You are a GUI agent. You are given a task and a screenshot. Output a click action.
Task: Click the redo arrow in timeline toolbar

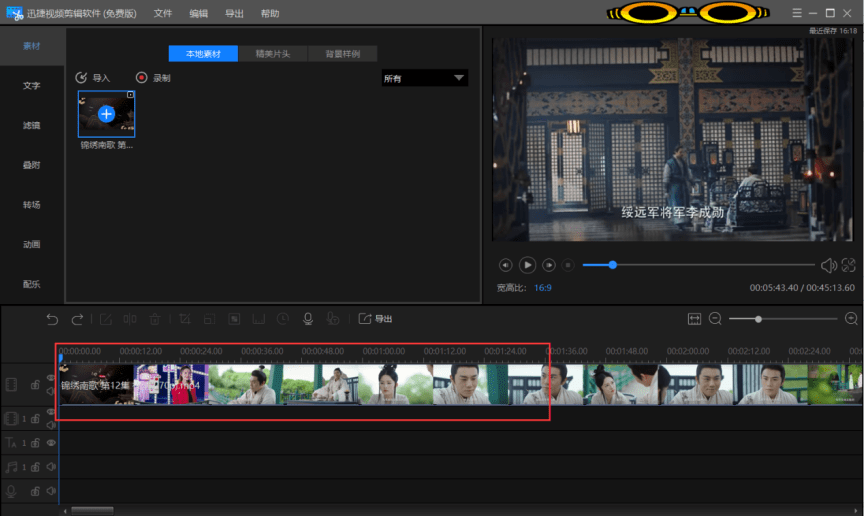tap(77, 319)
